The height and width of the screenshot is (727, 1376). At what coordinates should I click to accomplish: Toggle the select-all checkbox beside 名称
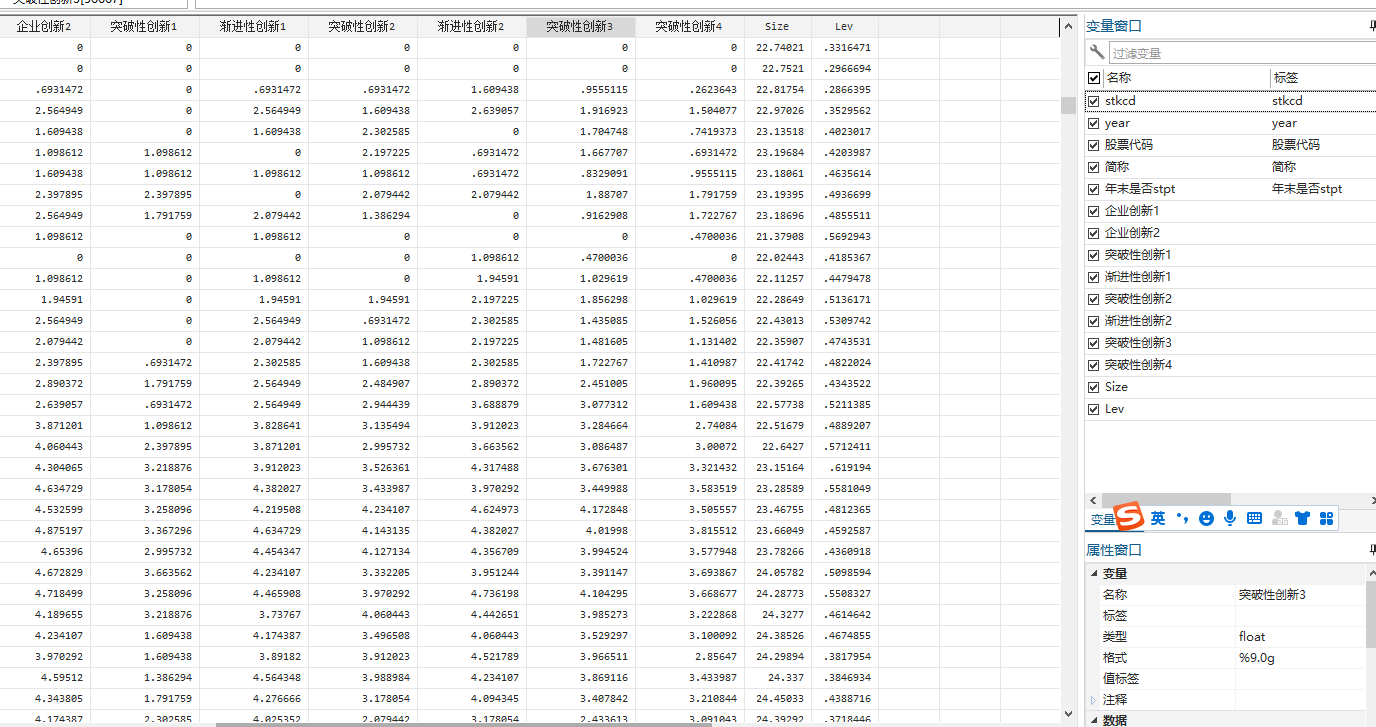click(1093, 78)
